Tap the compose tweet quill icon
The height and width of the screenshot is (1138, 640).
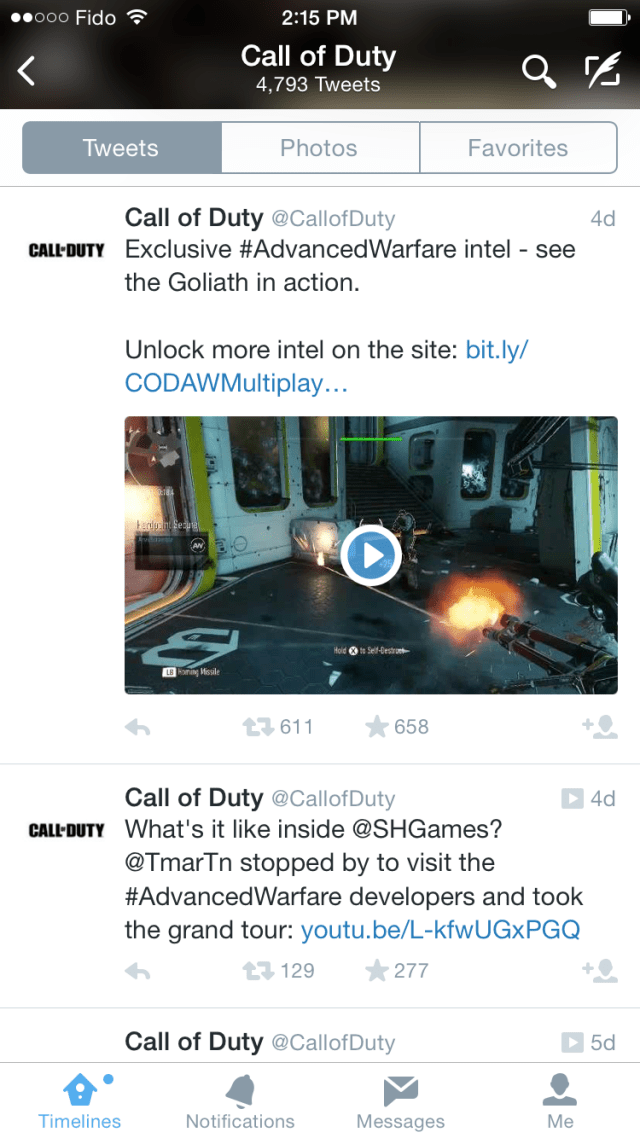[603, 70]
